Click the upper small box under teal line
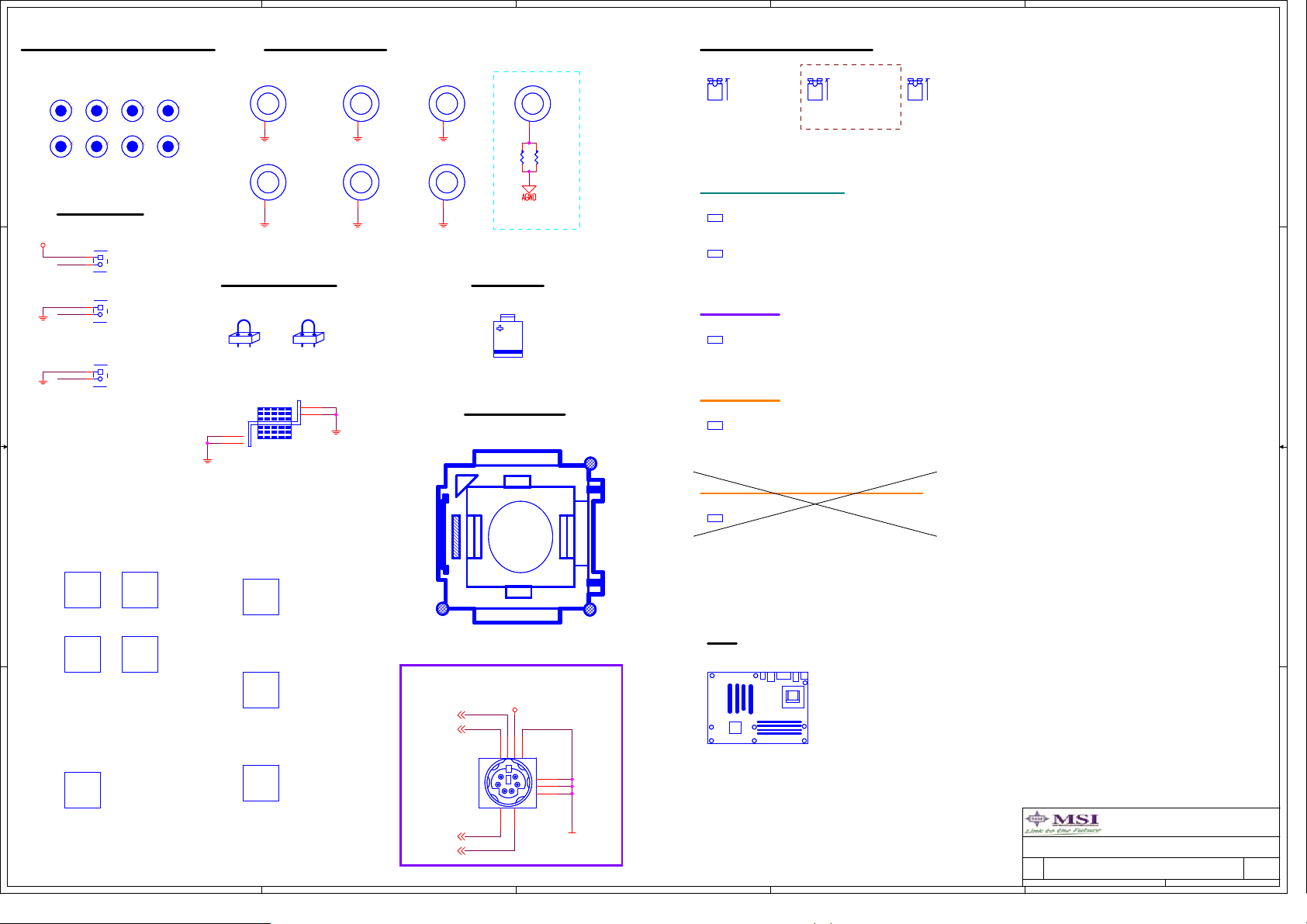Screen dimensions: 1307x924 click(x=715, y=218)
